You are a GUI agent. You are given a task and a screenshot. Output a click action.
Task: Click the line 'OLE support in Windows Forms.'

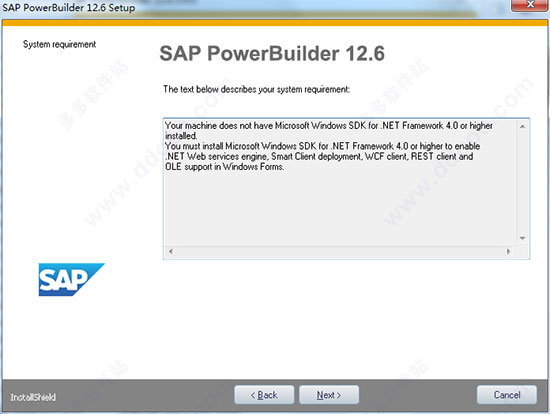(x=224, y=167)
